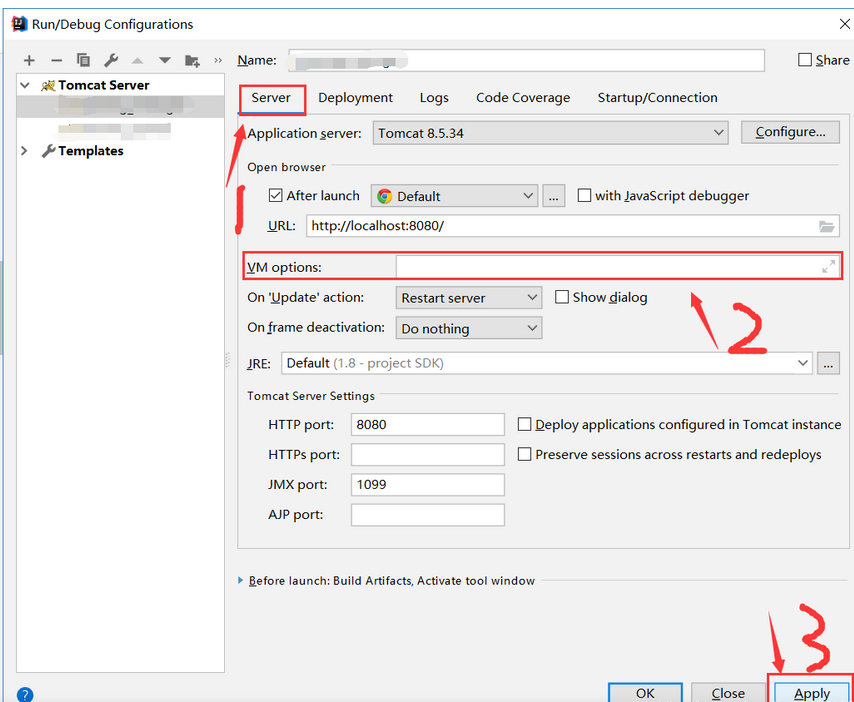The width and height of the screenshot is (854, 702).
Task: Click the Configure... button
Action: click(790, 132)
